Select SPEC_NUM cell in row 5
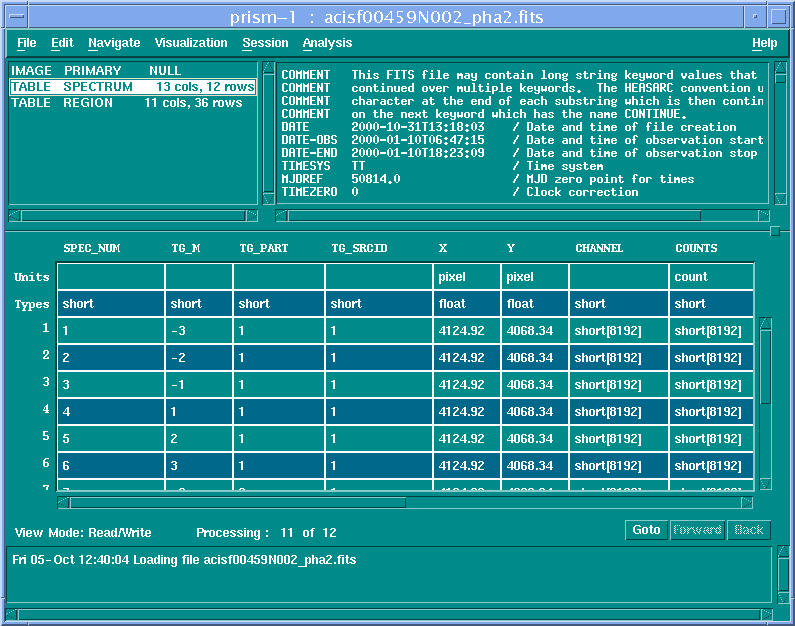This screenshot has width=795, height=626. pyautogui.click(x=111, y=438)
